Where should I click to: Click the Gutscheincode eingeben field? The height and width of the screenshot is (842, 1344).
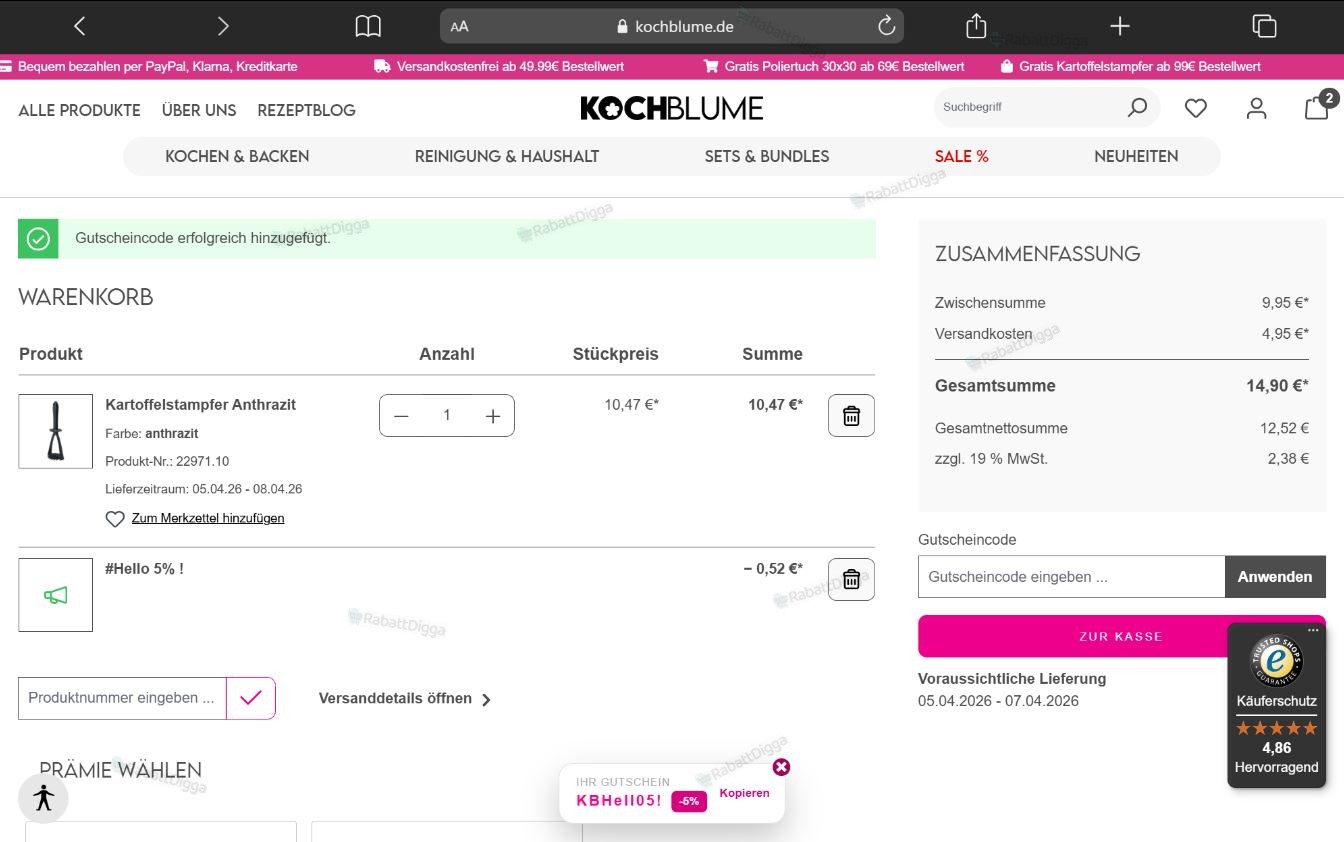1071,577
